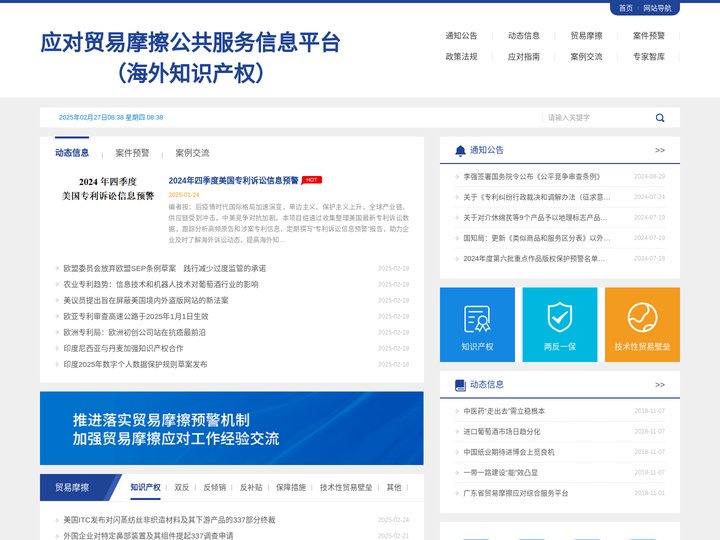Select the 知识产权 tab under 贸易摩擦
This screenshot has height=540, width=720.
(145, 488)
